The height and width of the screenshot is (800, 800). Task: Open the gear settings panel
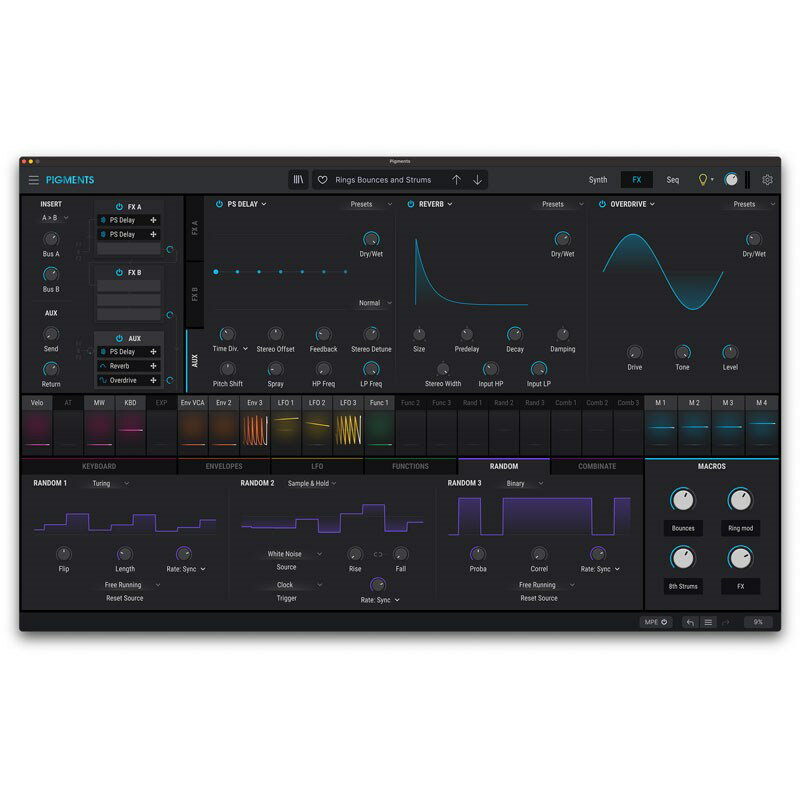pyautogui.click(x=767, y=180)
